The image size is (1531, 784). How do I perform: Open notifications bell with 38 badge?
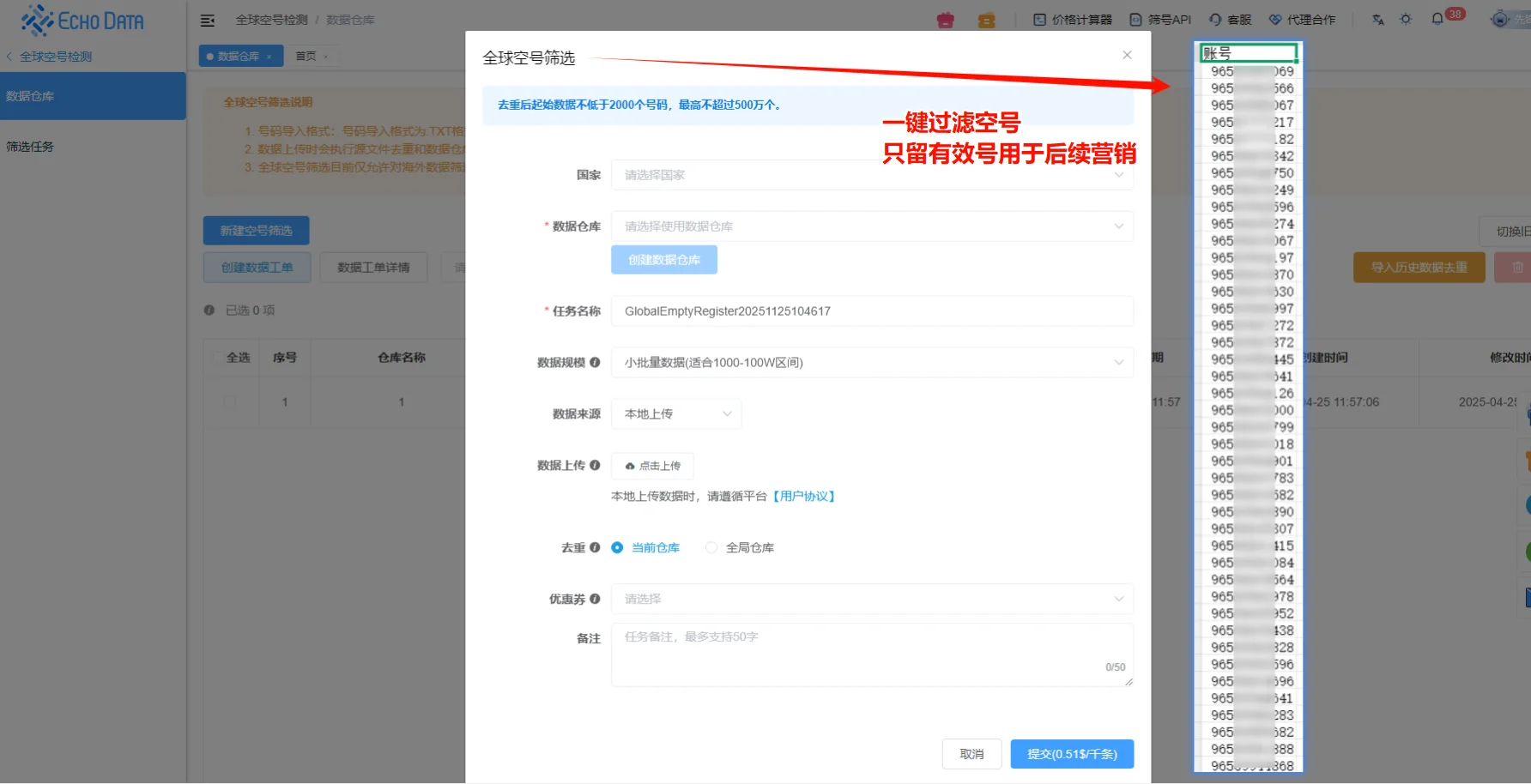pos(1436,19)
